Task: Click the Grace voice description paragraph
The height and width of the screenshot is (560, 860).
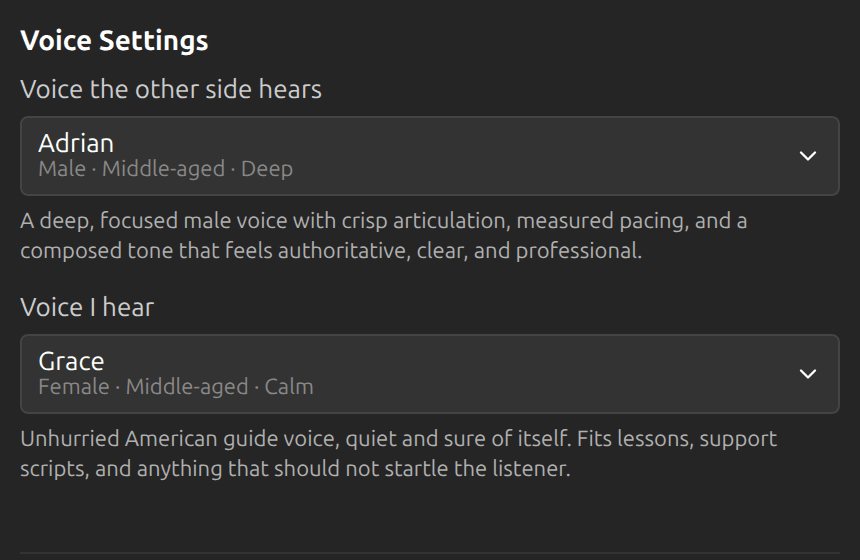Action: pos(399,454)
